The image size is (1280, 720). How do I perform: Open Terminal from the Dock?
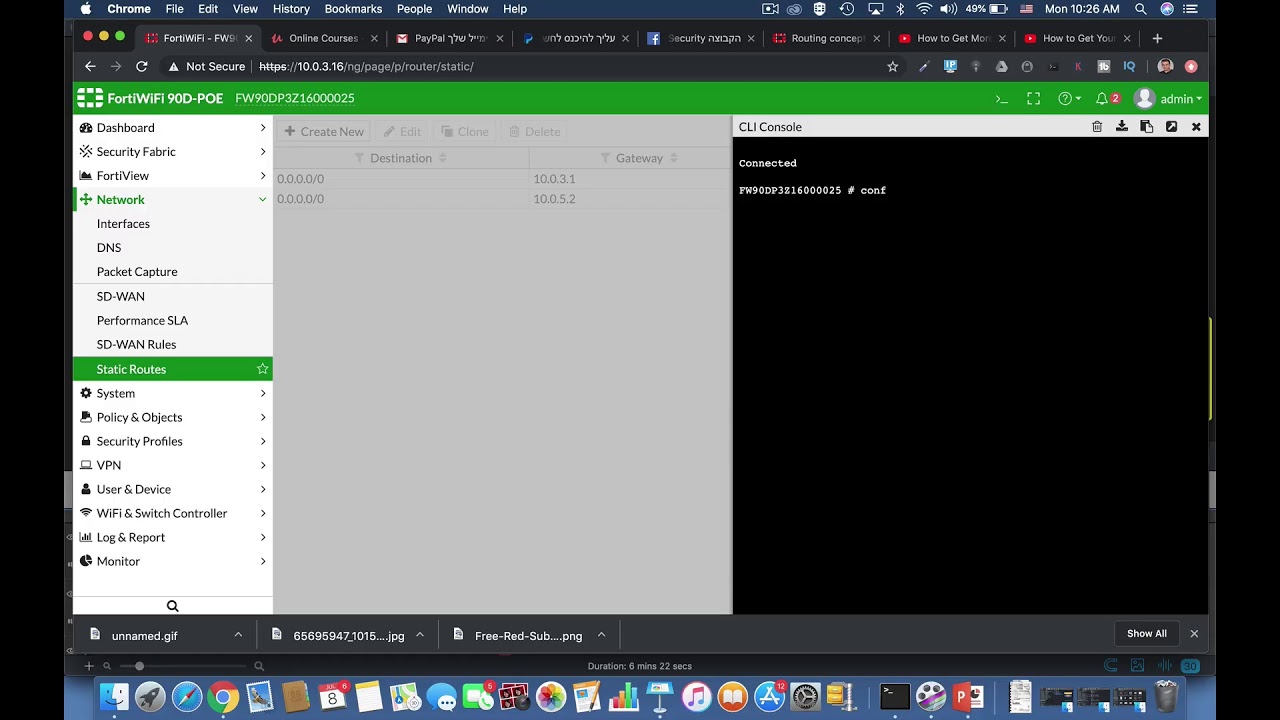(x=895, y=696)
